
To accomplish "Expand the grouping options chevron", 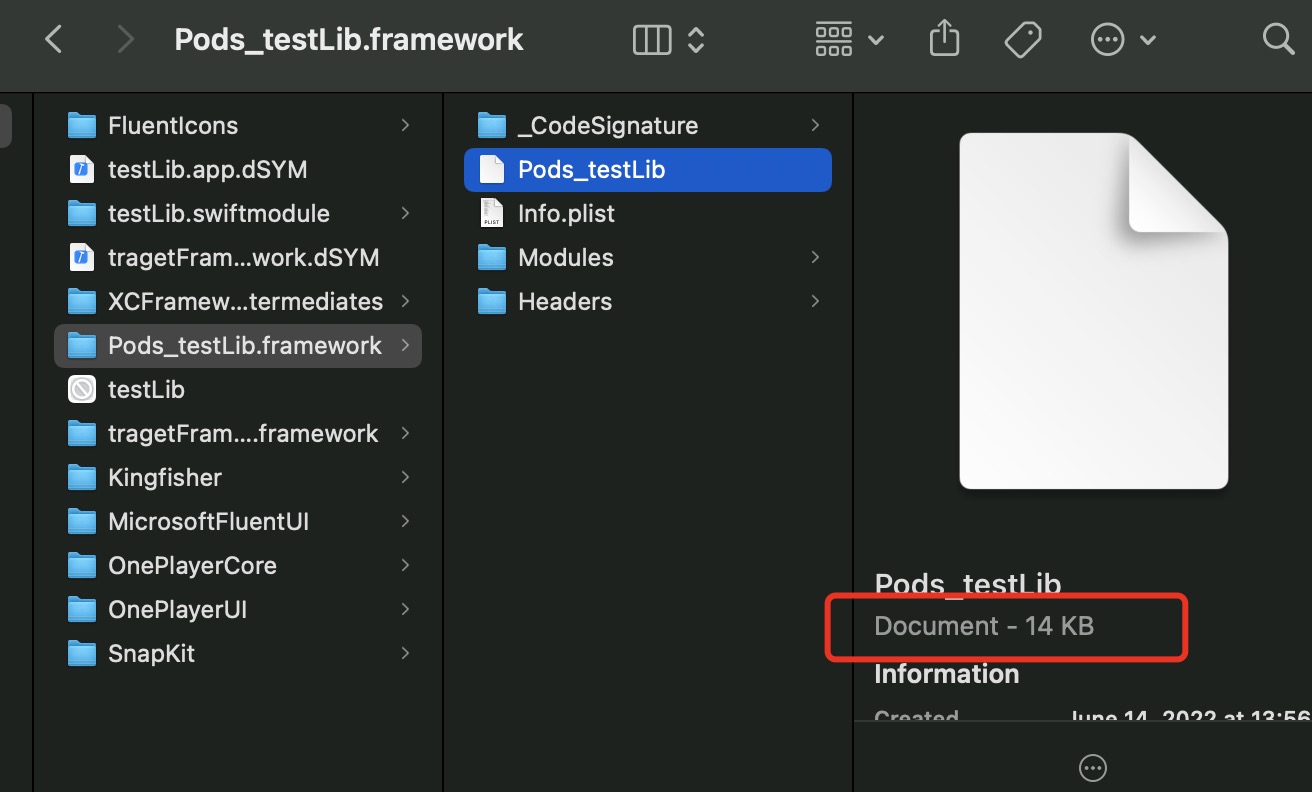I will coord(876,41).
